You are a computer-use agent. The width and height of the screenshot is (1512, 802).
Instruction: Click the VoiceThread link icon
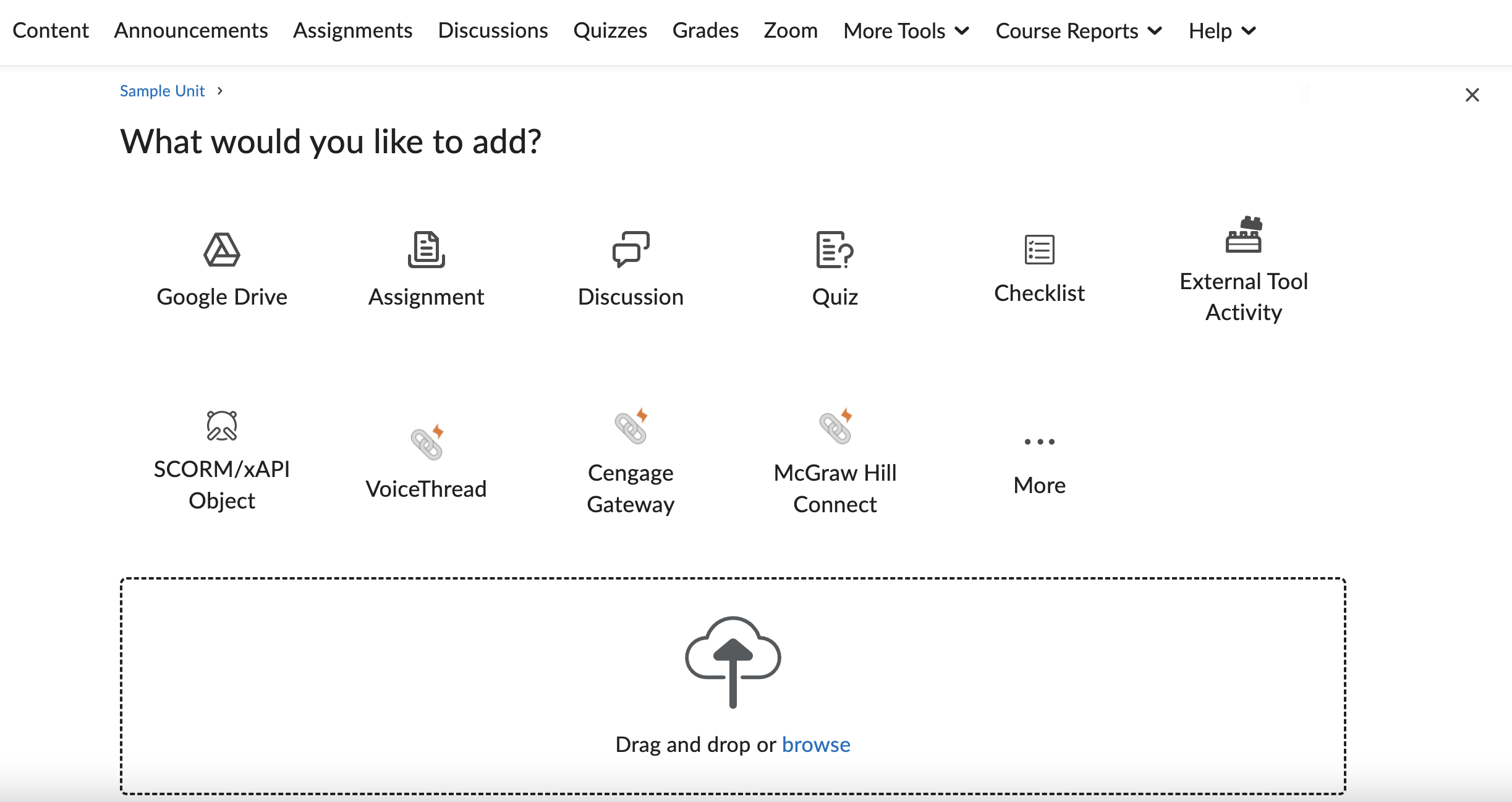pyautogui.click(x=427, y=442)
